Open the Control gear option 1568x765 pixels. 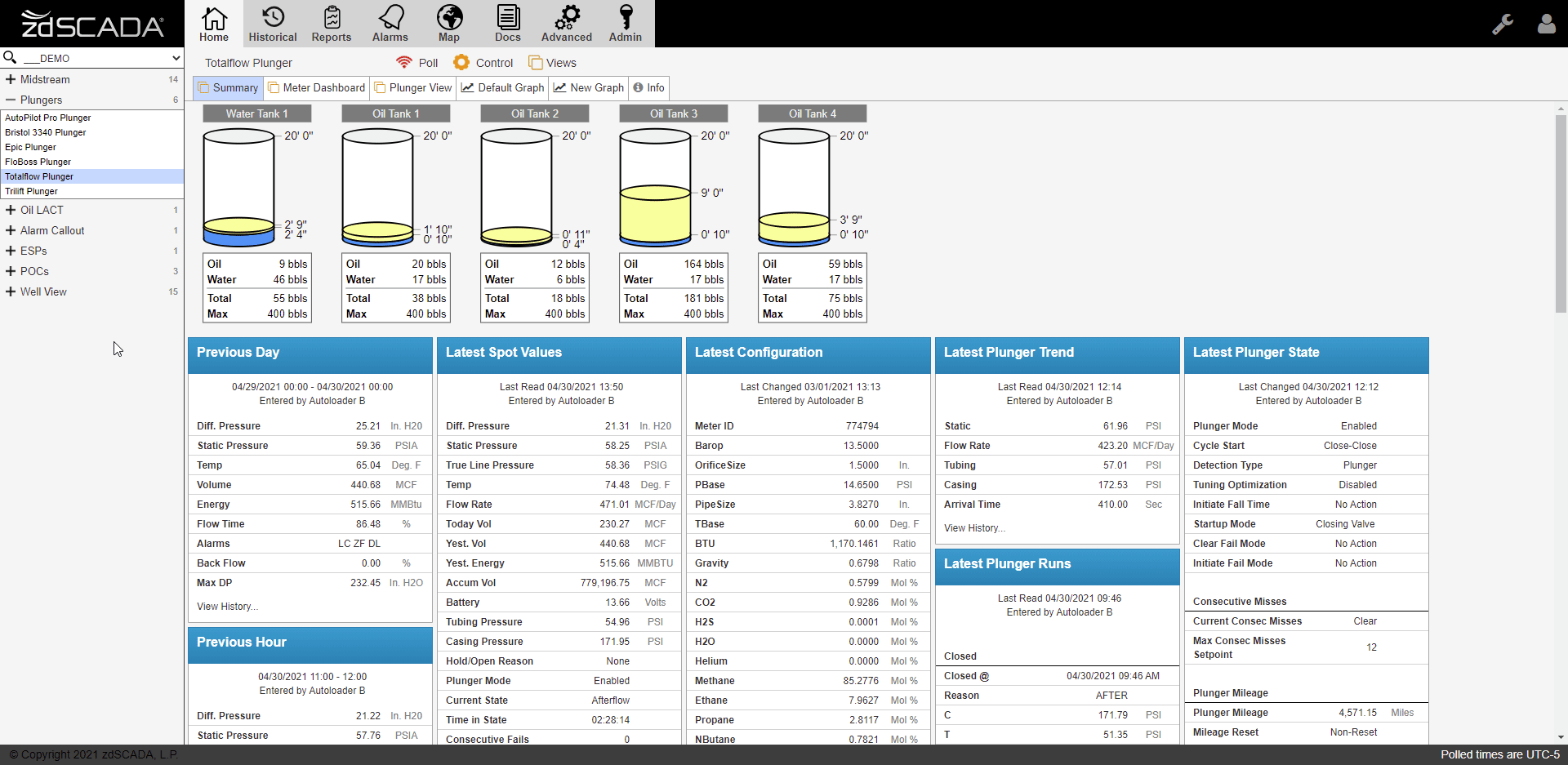pos(483,63)
